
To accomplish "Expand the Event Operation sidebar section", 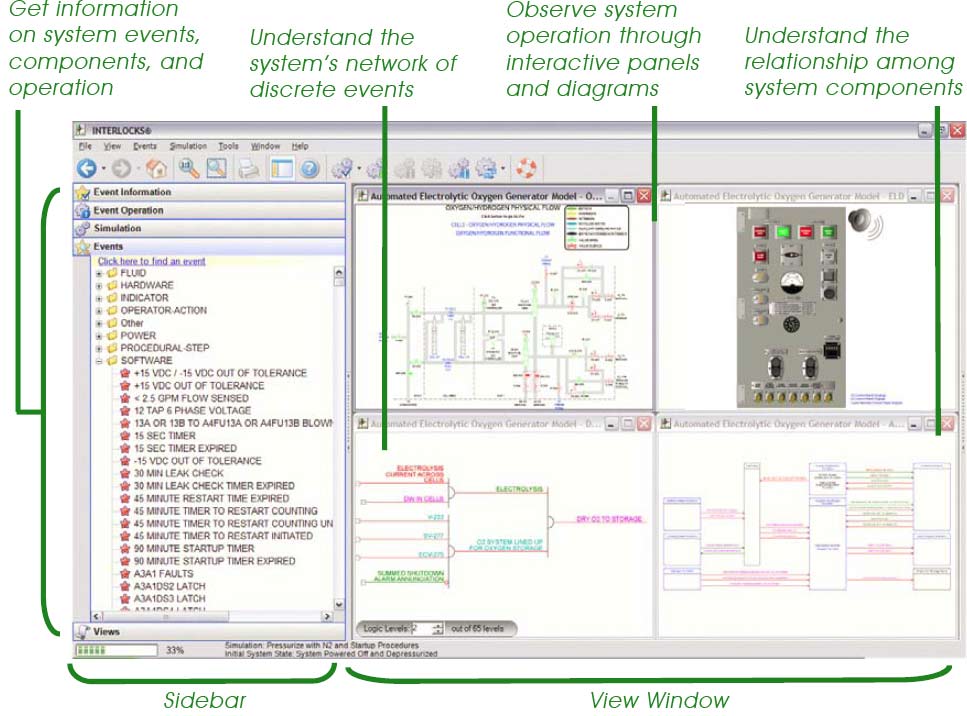I will [x=209, y=210].
